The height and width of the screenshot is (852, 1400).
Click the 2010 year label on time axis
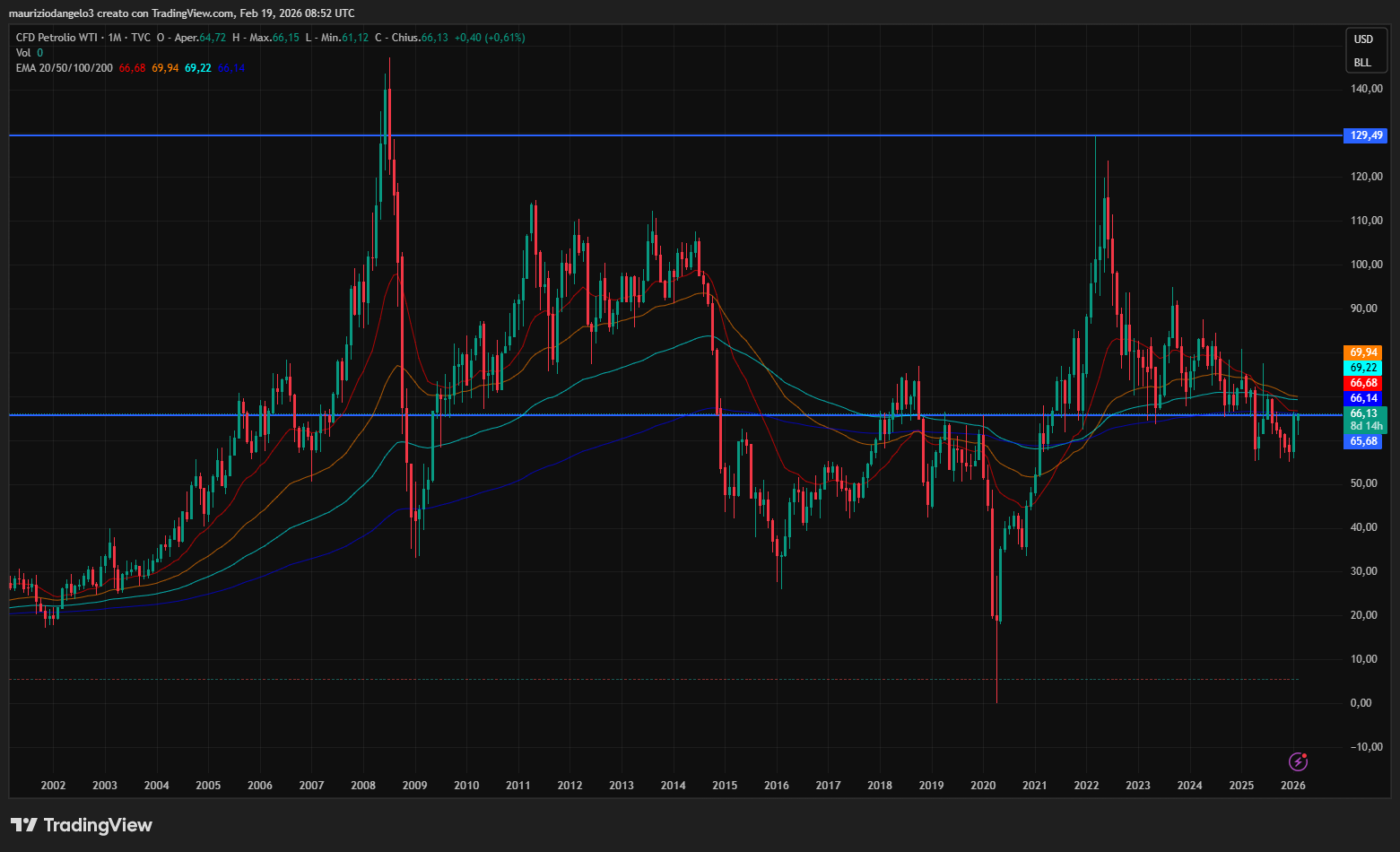pos(466,786)
